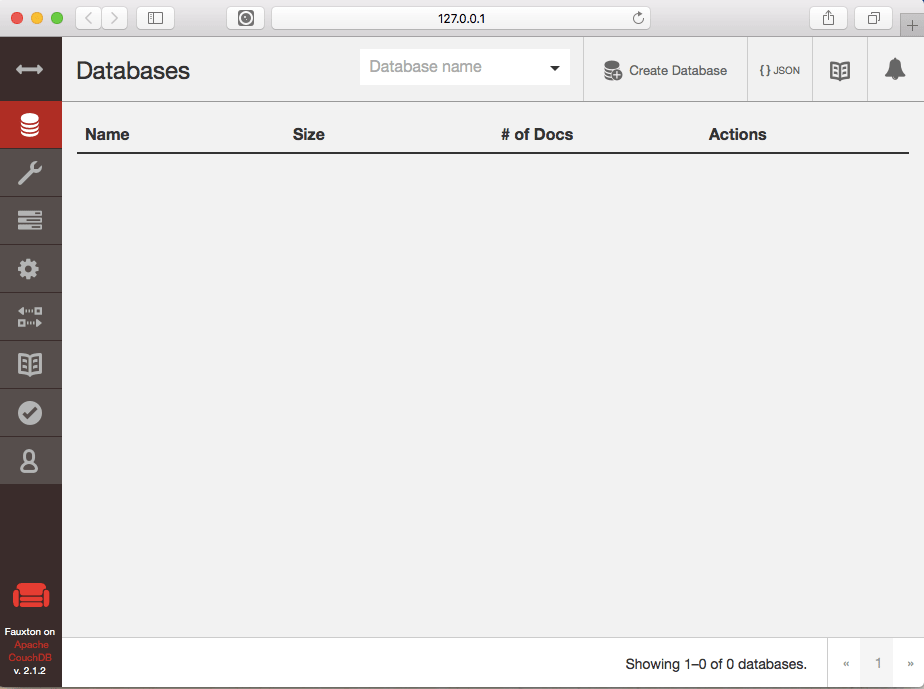Screen dimensions: 924x689
Task: Open the Replication icon in sidebar
Action: pos(30,317)
